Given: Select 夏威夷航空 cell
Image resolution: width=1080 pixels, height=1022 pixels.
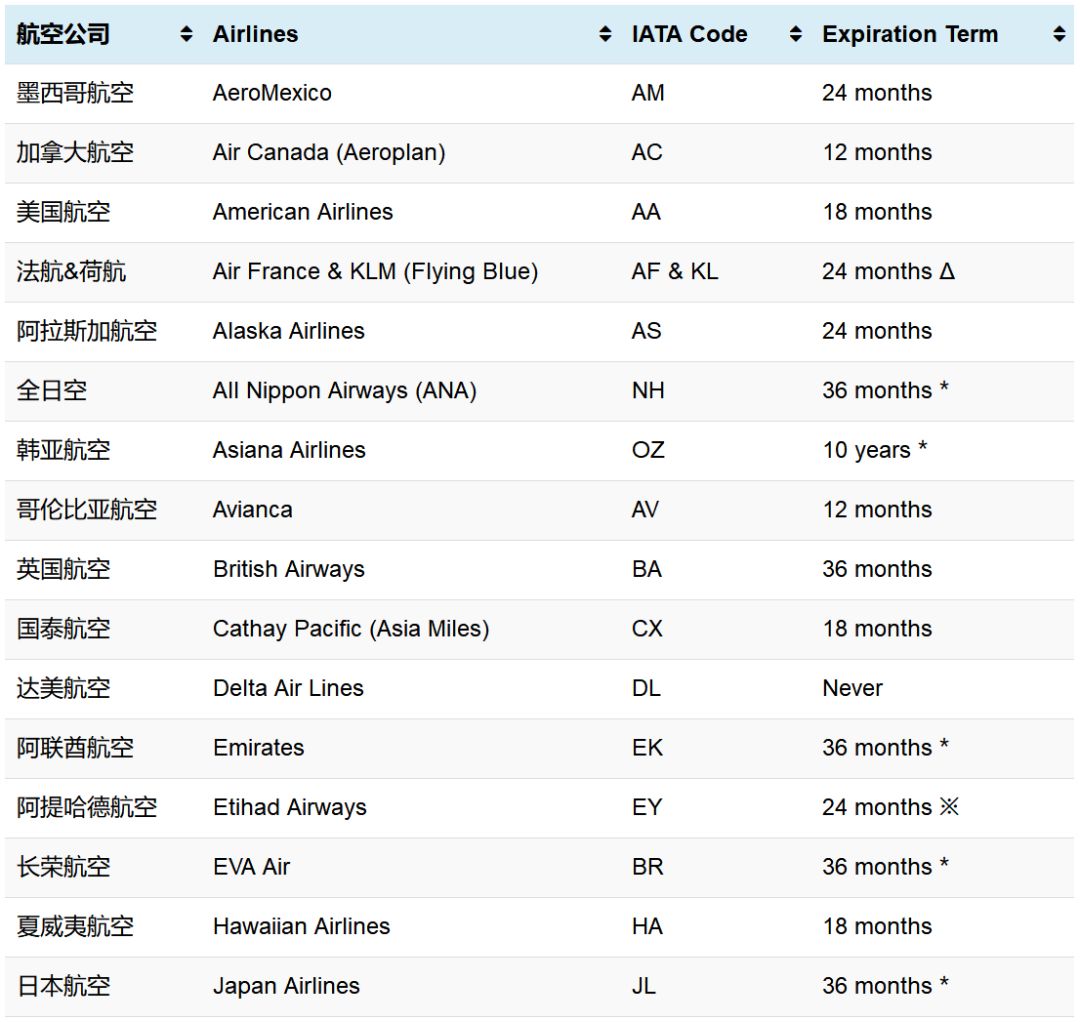Looking at the screenshot, I should [75, 927].
